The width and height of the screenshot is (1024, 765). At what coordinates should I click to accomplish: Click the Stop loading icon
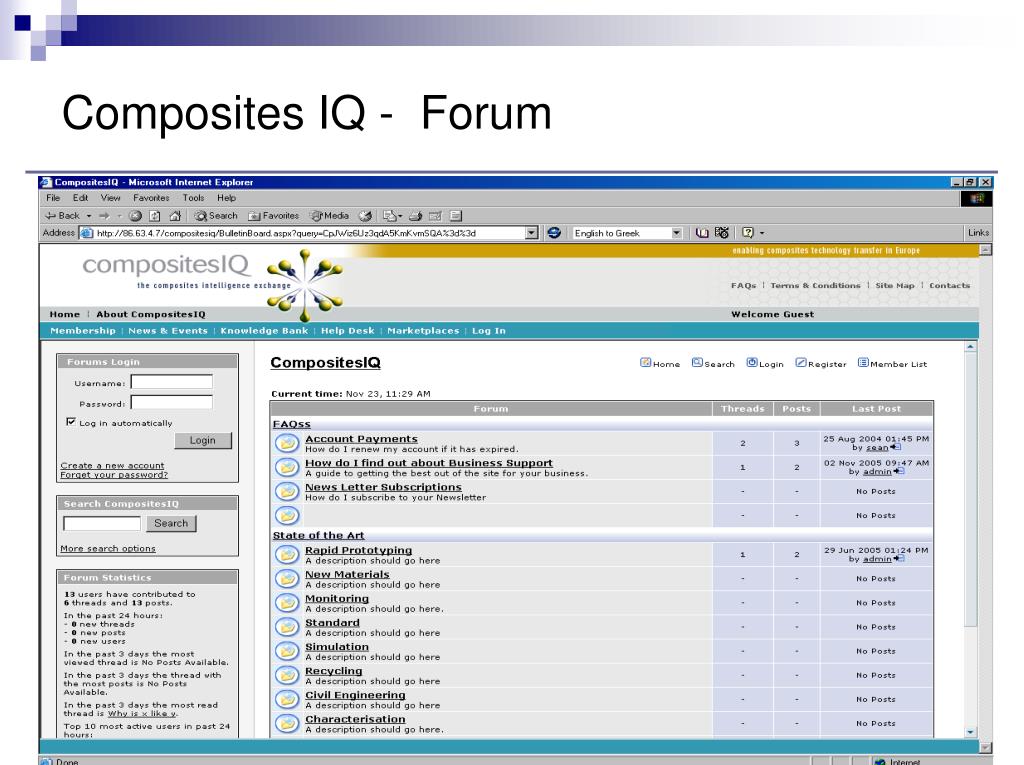135,216
